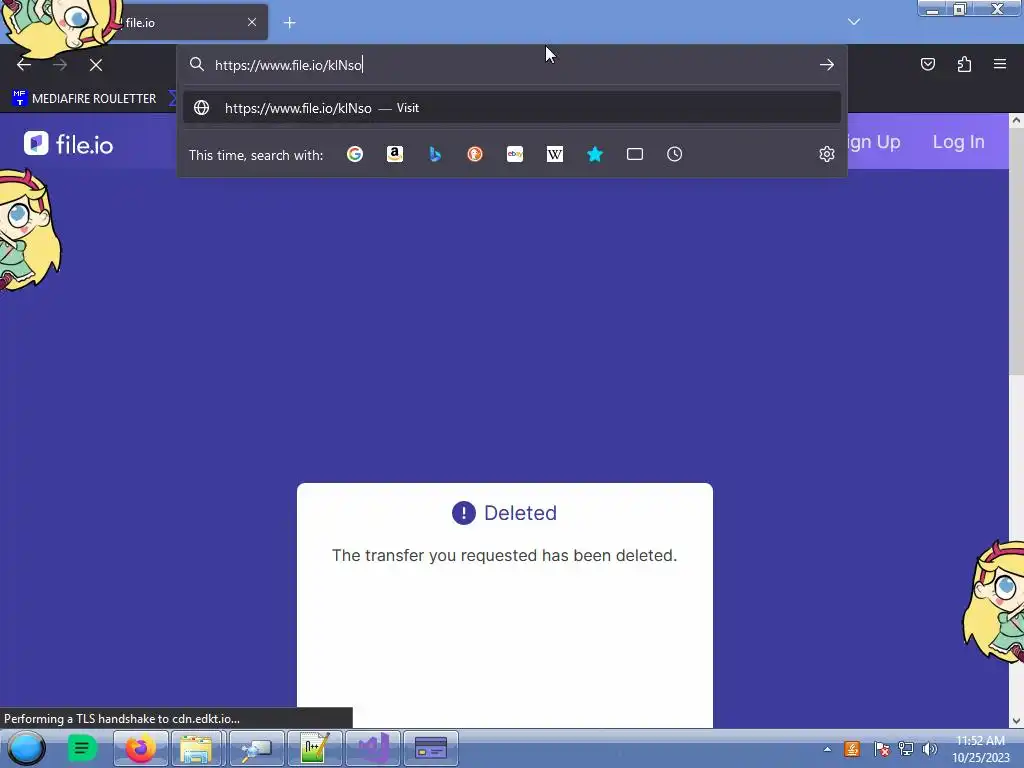
Task: Search bookmarks using the star icon
Action: [x=595, y=154]
